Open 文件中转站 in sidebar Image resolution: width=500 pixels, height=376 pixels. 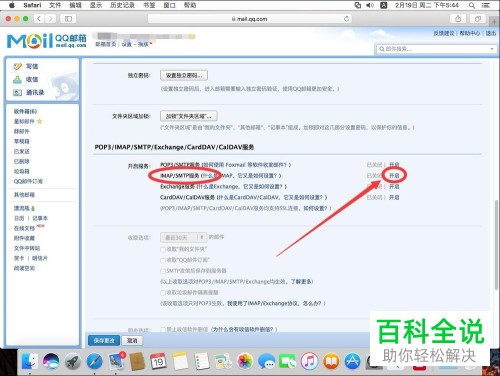click(x=27, y=248)
